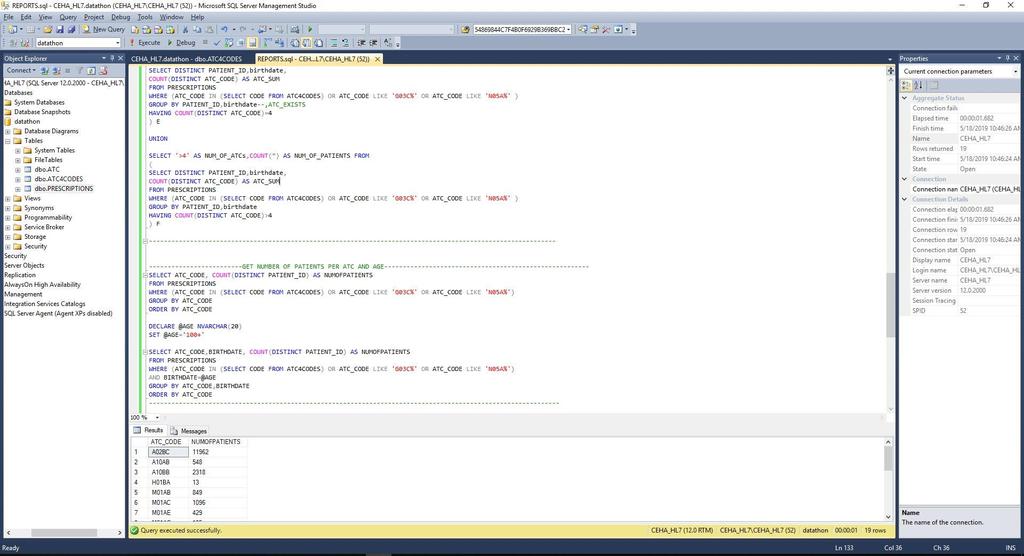Select dbo.ATC4CODES table in tree
Screen dimensions: 1024x556
click(58, 179)
